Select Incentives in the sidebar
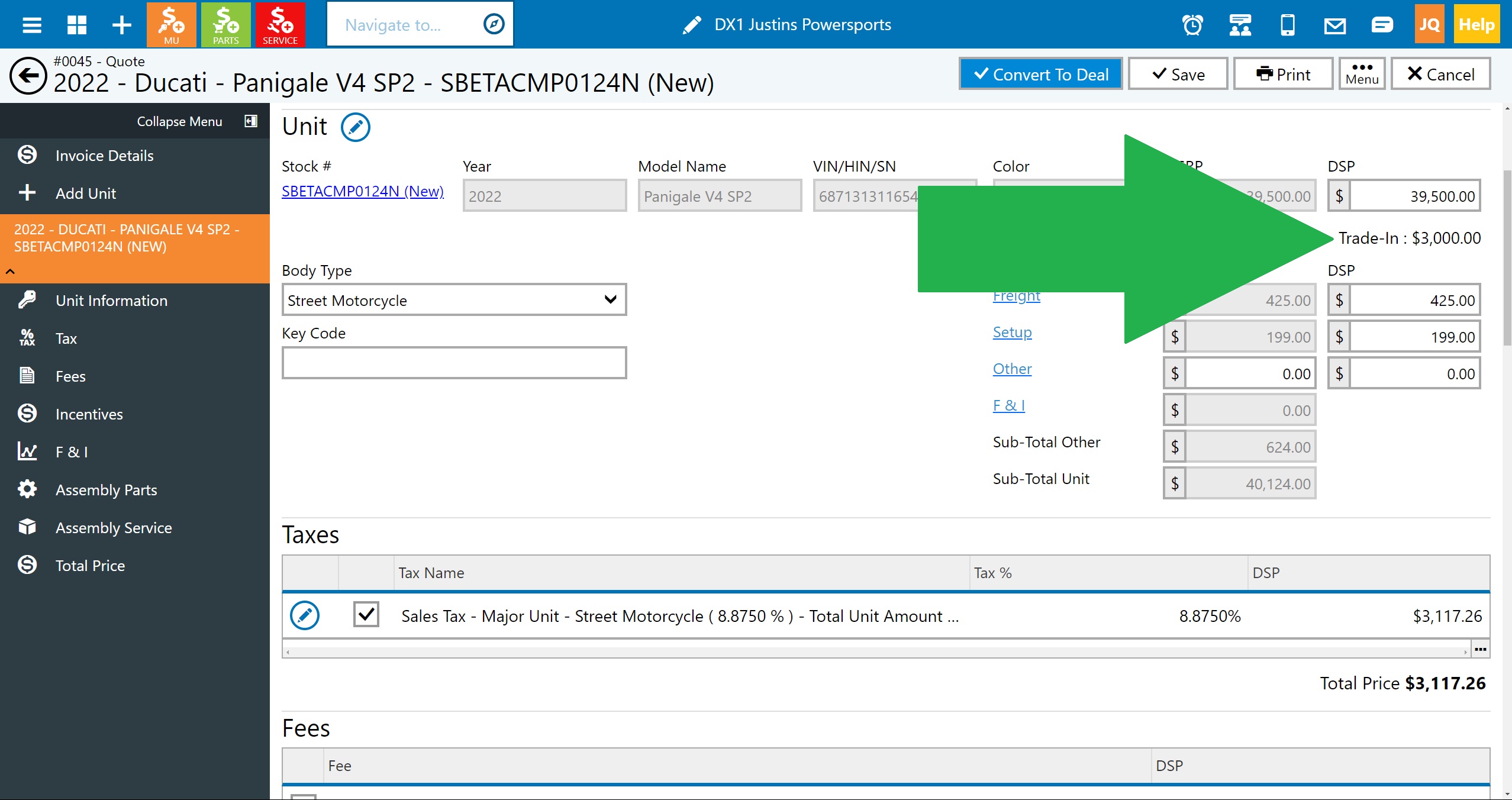 pyautogui.click(x=89, y=414)
